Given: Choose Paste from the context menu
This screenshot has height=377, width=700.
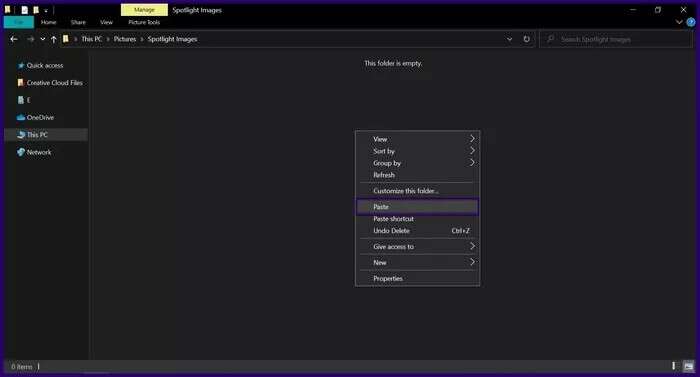Looking at the screenshot, I should click(x=417, y=207).
